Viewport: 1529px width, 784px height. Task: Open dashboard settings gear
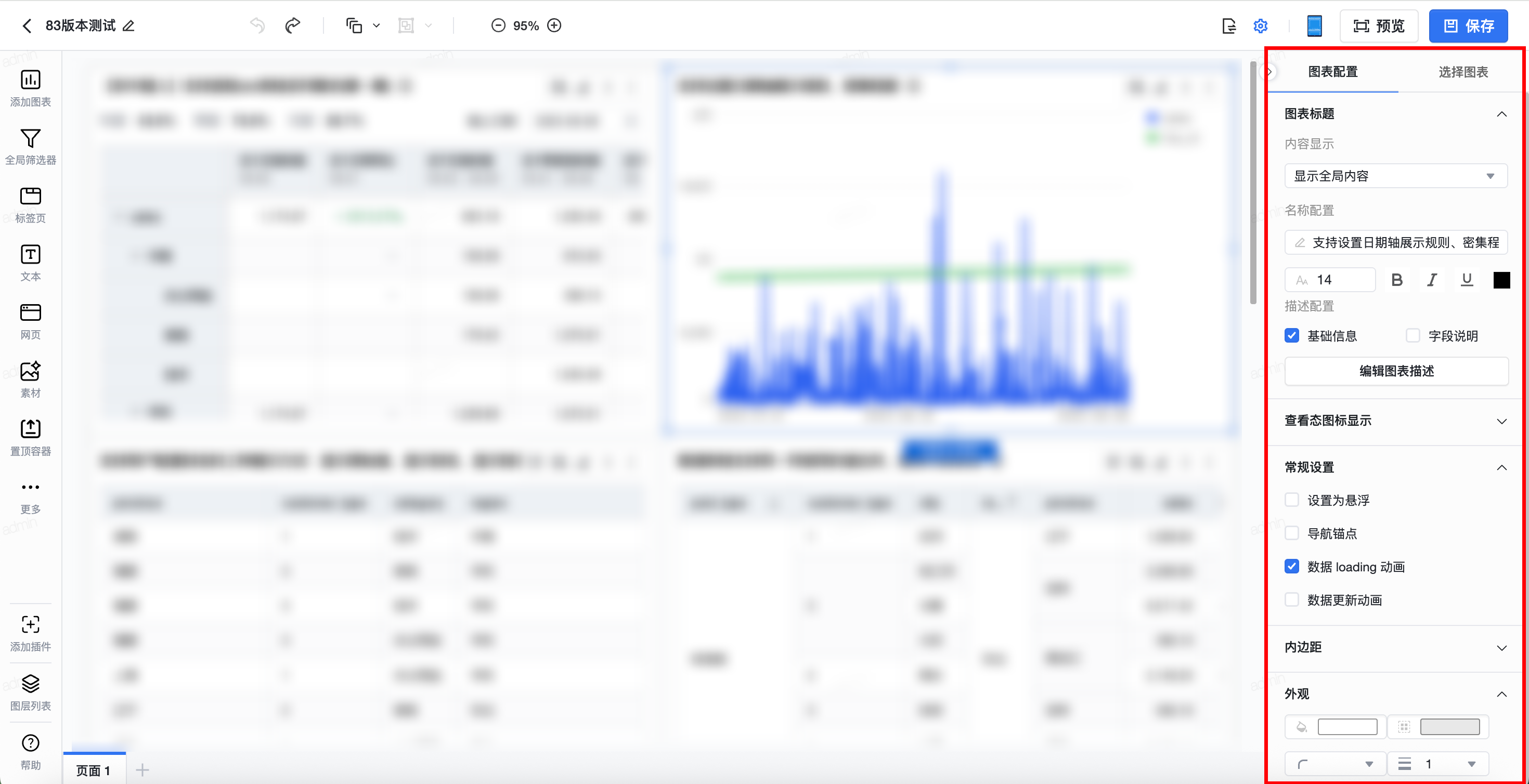click(x=1260, y=25)
